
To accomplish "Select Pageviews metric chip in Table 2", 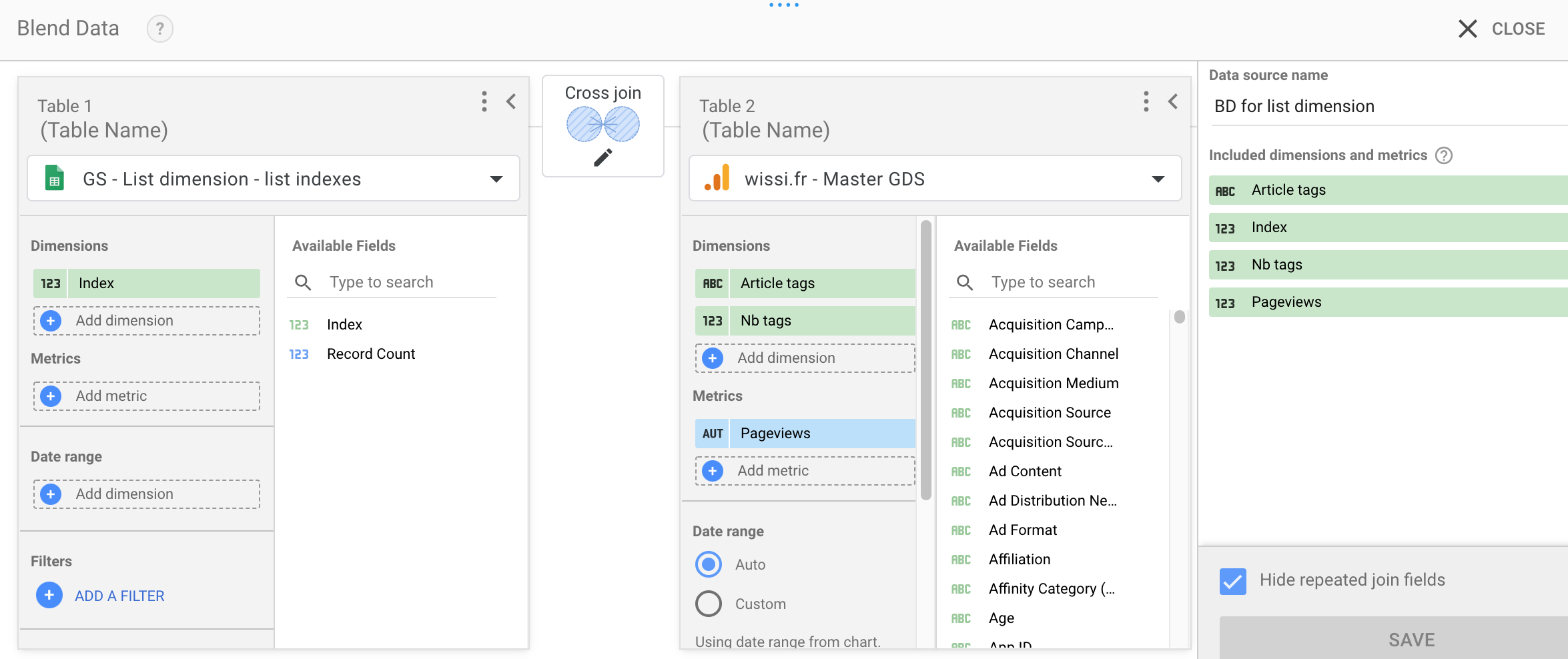I will (805, 434).
